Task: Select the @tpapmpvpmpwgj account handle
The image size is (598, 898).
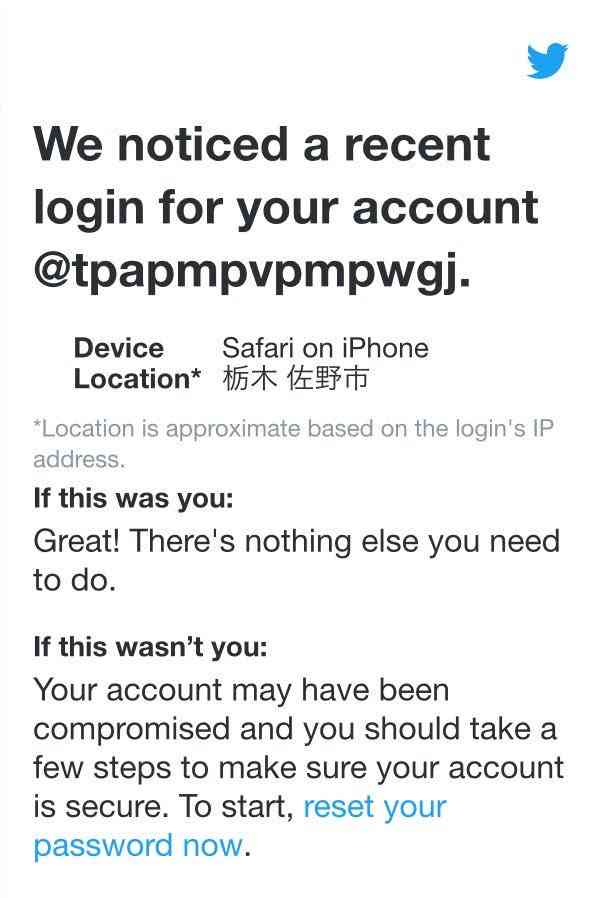Action: click(x=253, y=270)
